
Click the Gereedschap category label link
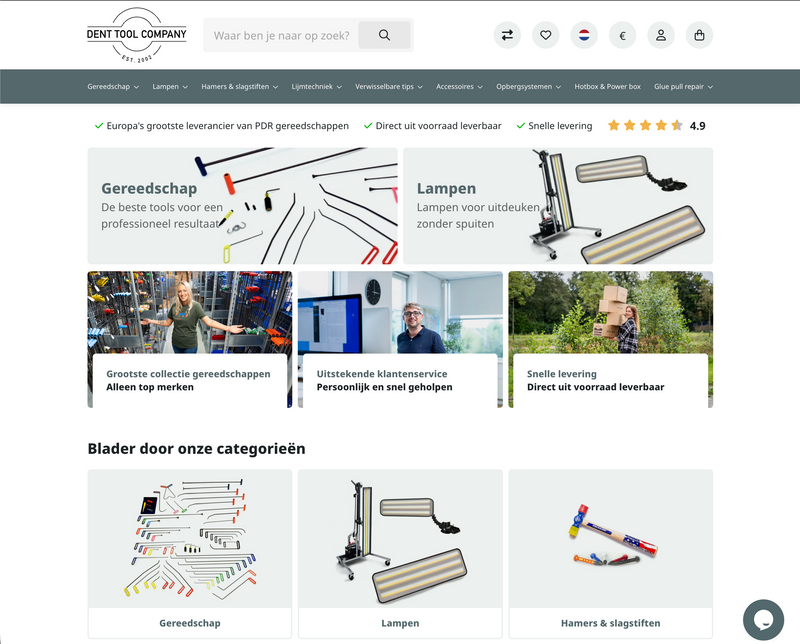pos(190,623)
